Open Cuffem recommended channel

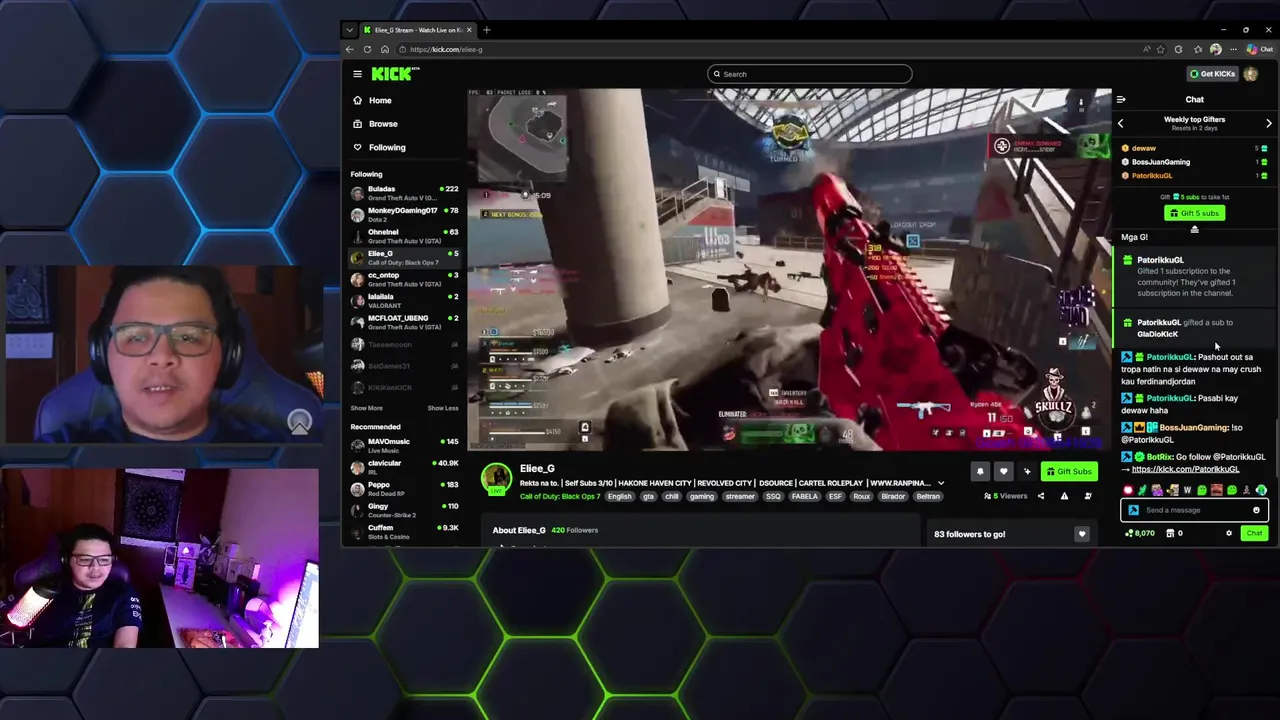[404, 532]
